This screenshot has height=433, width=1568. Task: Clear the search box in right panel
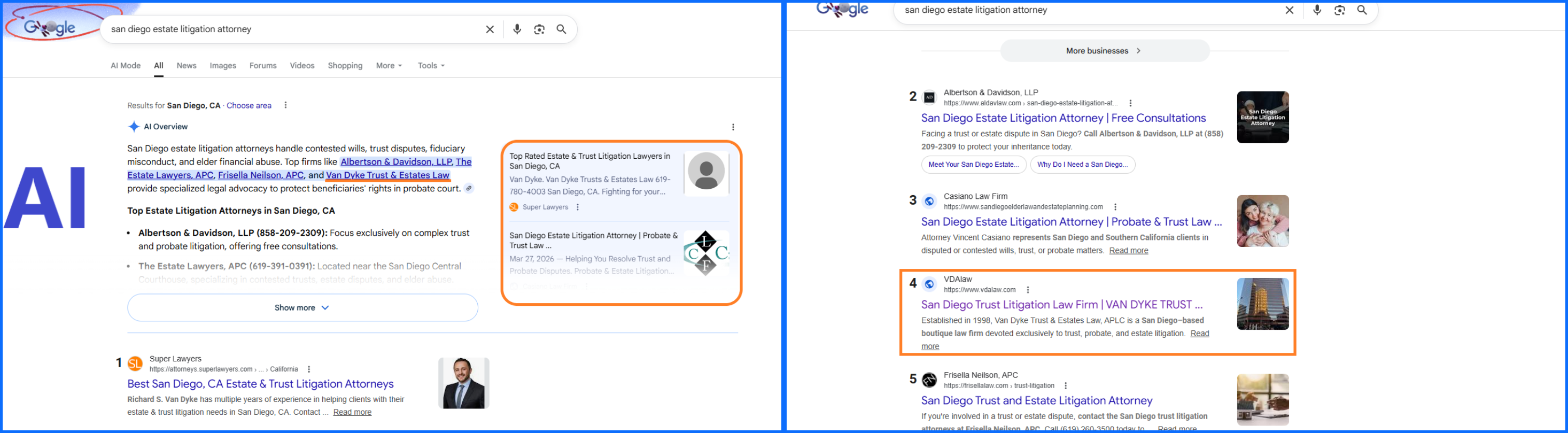click(1289, 10)
